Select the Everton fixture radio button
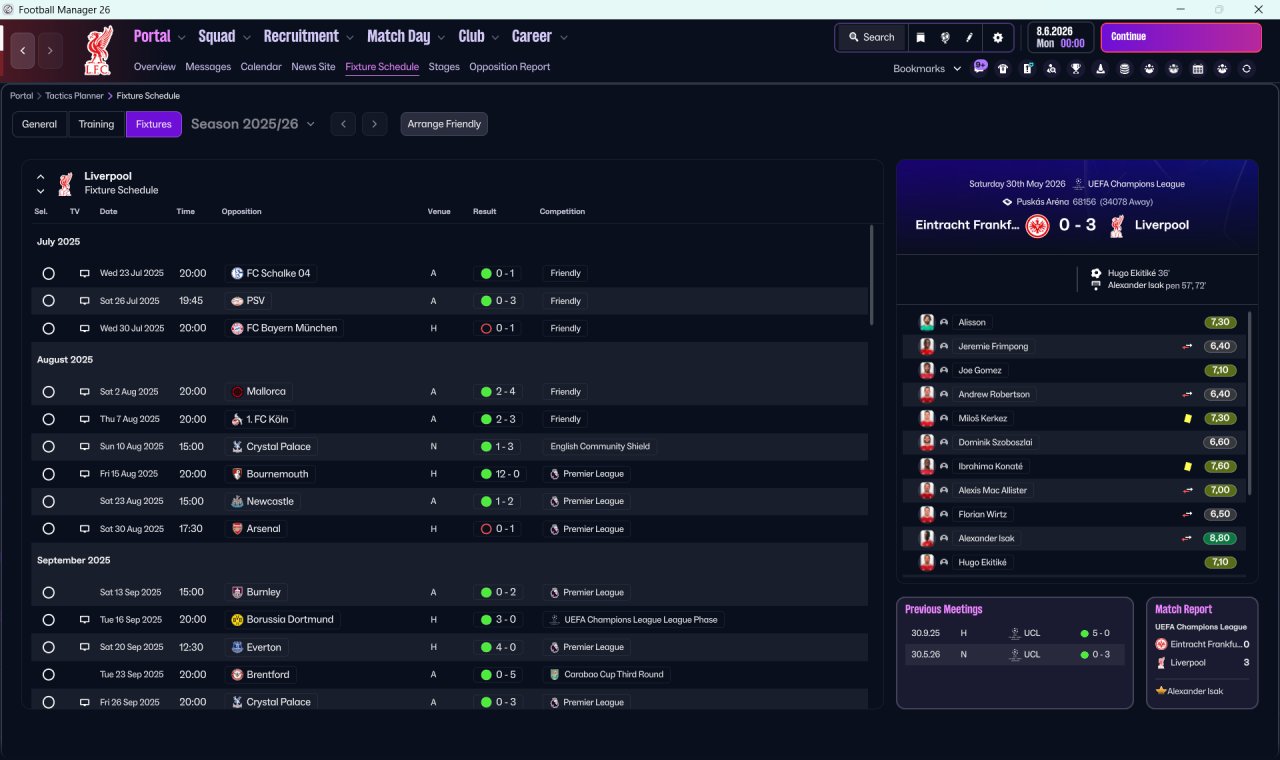Image resolution: width=1280 pixels, height=760 pixels. [x=48, y=647]
